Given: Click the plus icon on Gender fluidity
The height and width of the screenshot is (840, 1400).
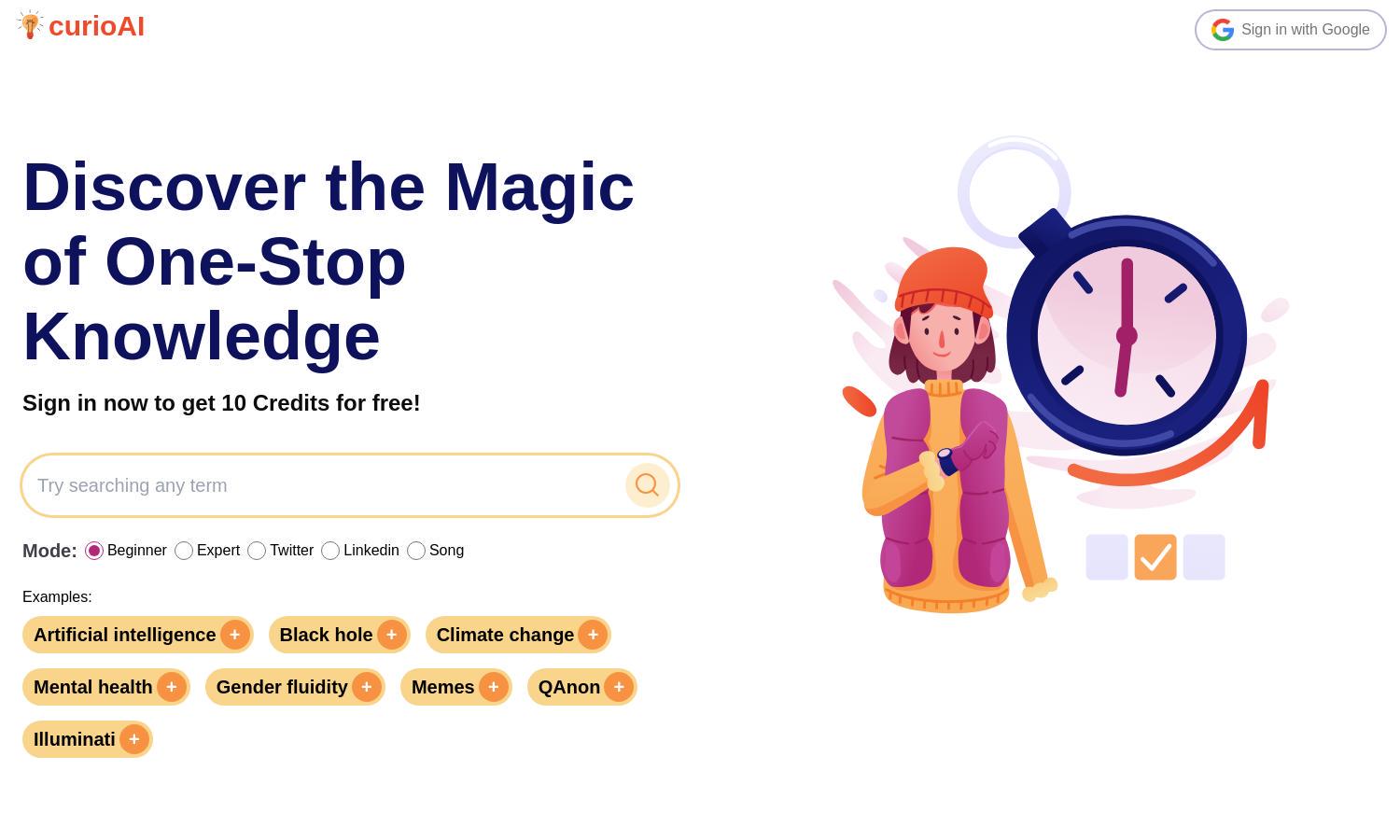Looking at the screenshot, I should pos(367,687).
